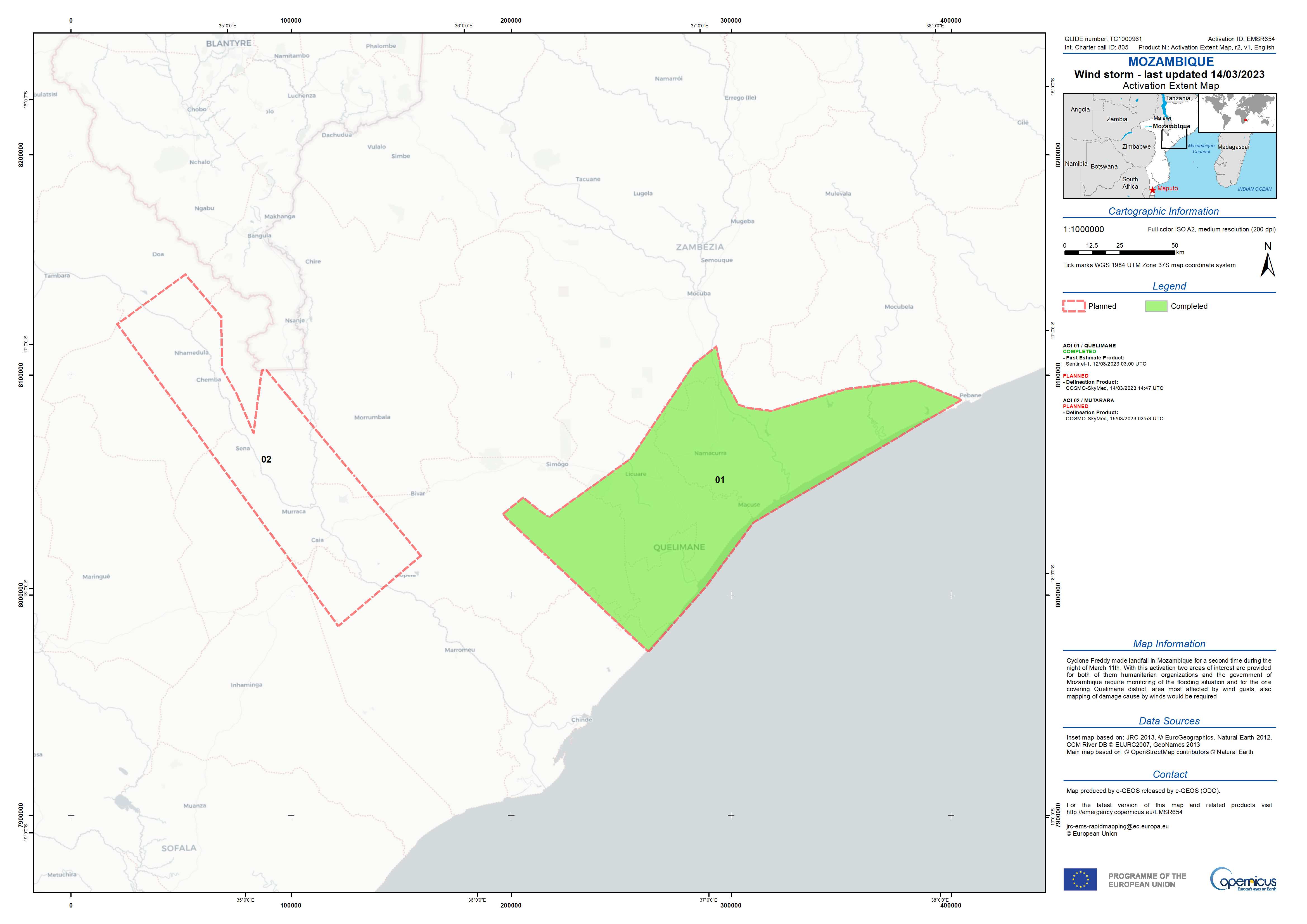Click the Map Information section header
This screenshot has height=924, width=1307.
(1169, 644)
